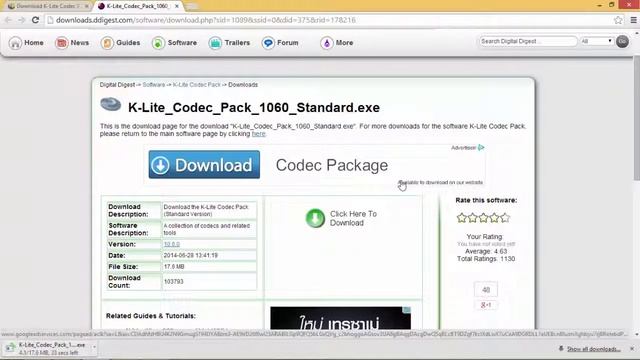
Task: Open the Guides navigation item
Action: pyautogui.click(x=120, y=42)
